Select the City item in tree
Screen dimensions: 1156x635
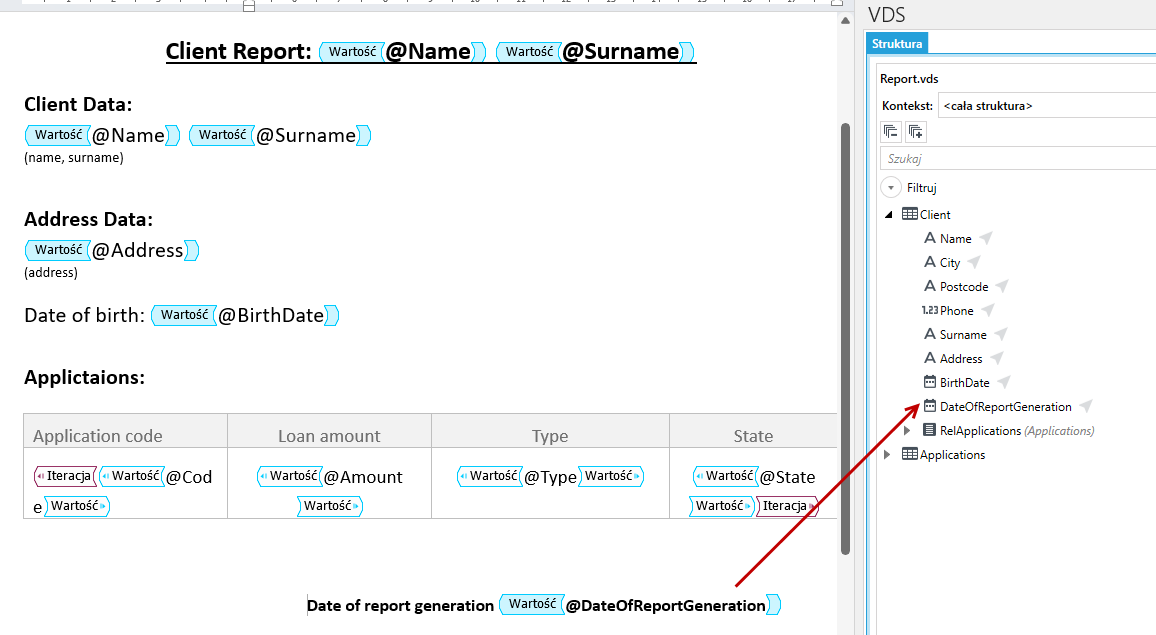tap(950, 263)
